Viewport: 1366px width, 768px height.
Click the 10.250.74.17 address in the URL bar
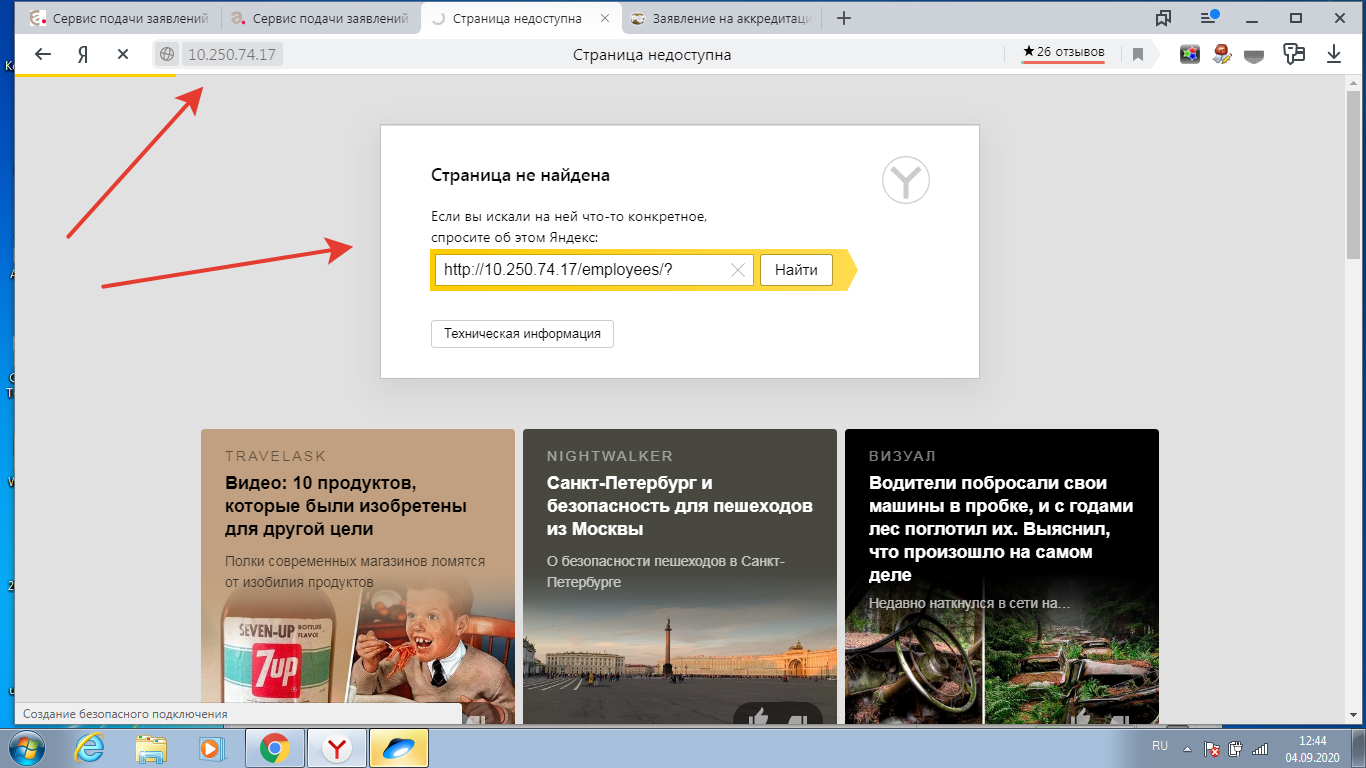click(x=232, y=55)
